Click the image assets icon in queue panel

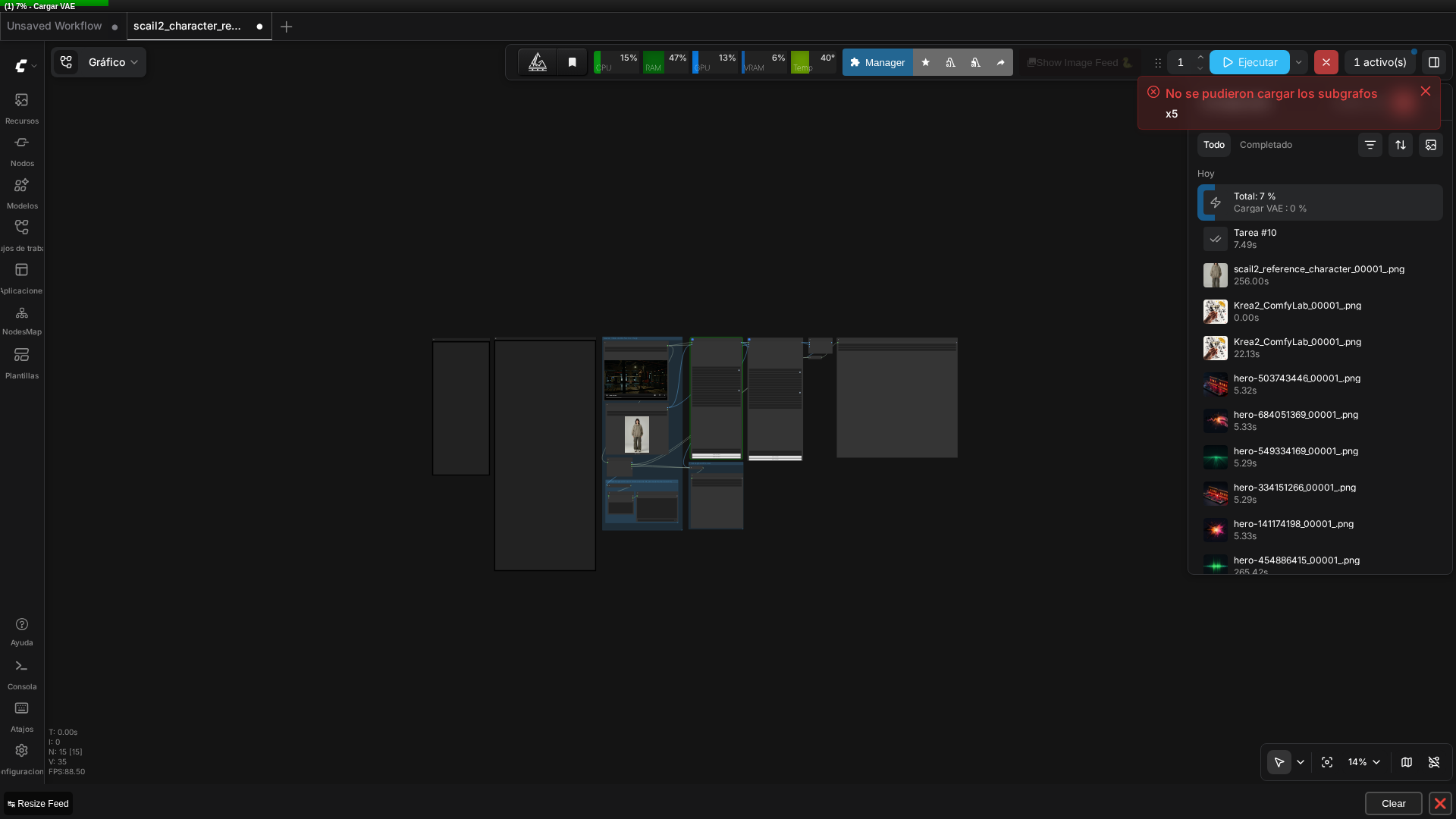click(x=1430, y=145)
